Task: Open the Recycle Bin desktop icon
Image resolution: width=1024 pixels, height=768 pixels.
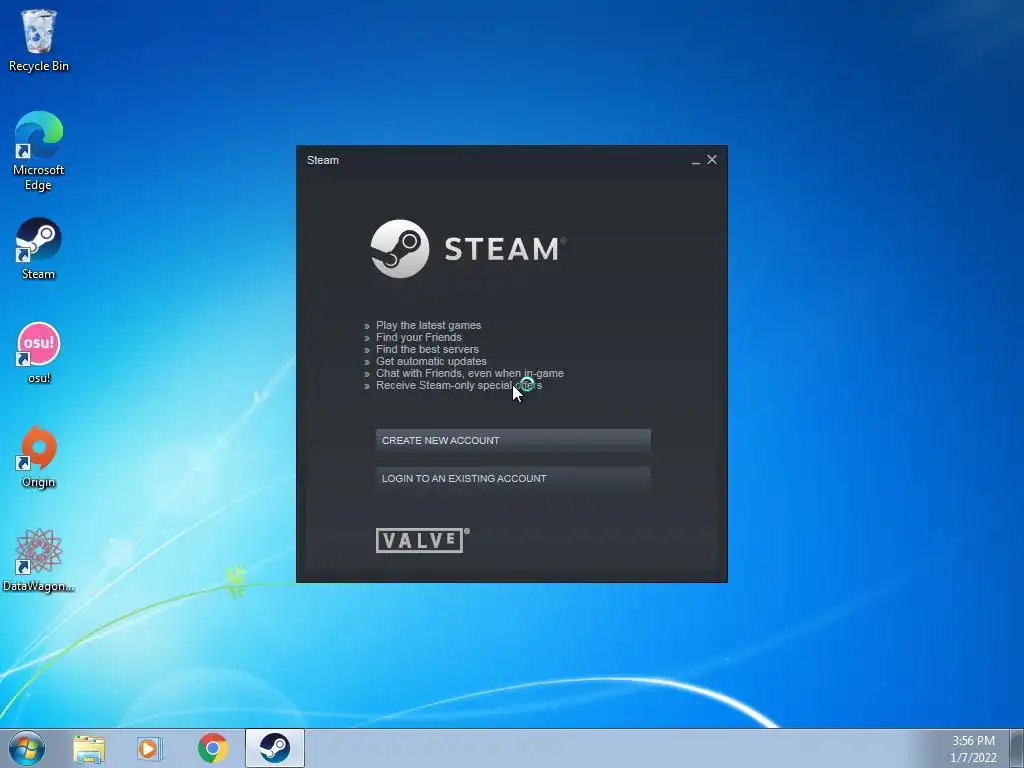Action: 39,40
